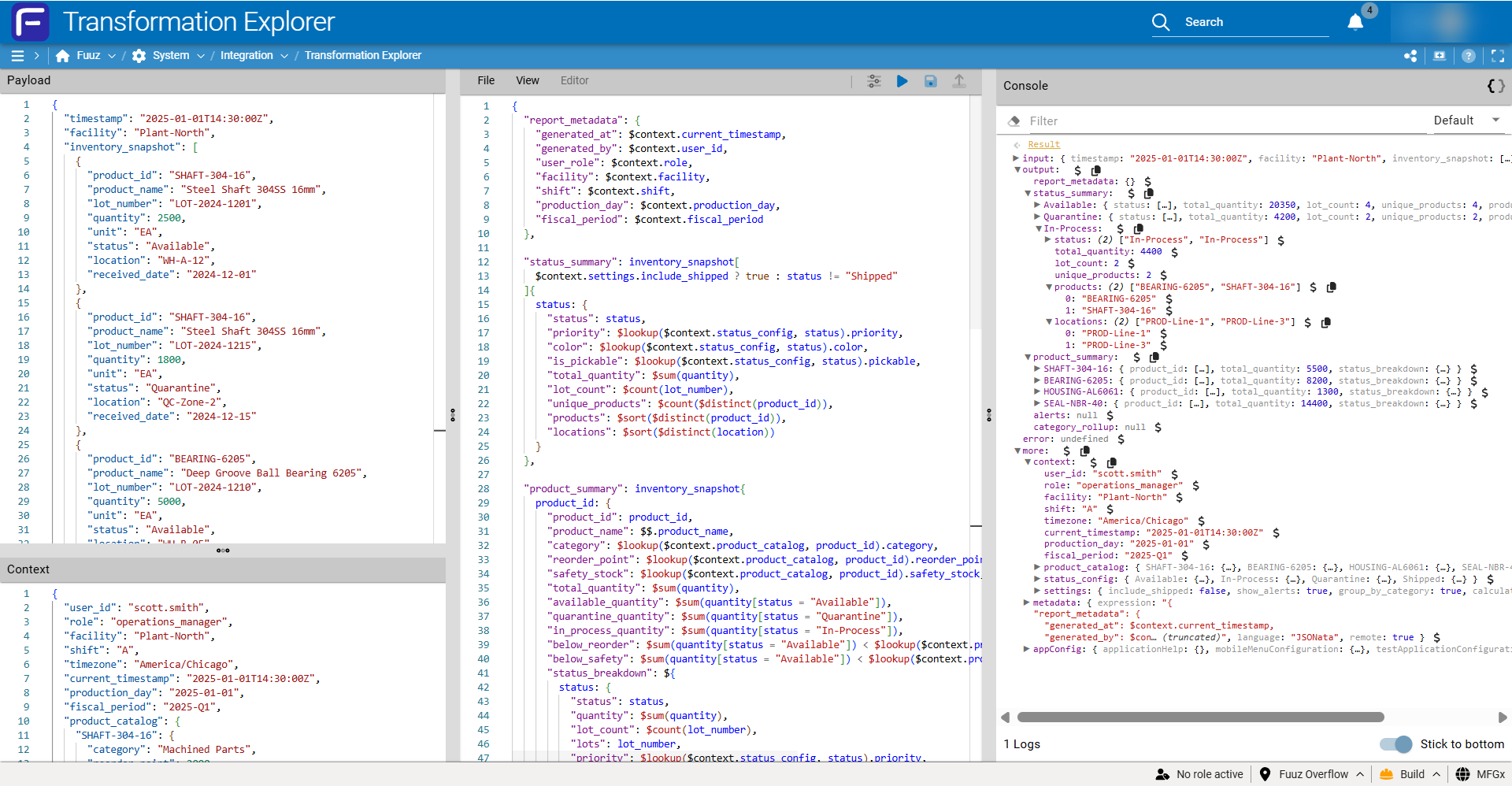
Task: Copy the products array value
Action: pos(1331,287)
